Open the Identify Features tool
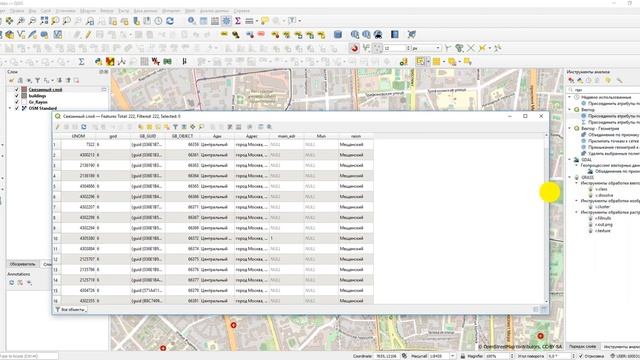 191,20
